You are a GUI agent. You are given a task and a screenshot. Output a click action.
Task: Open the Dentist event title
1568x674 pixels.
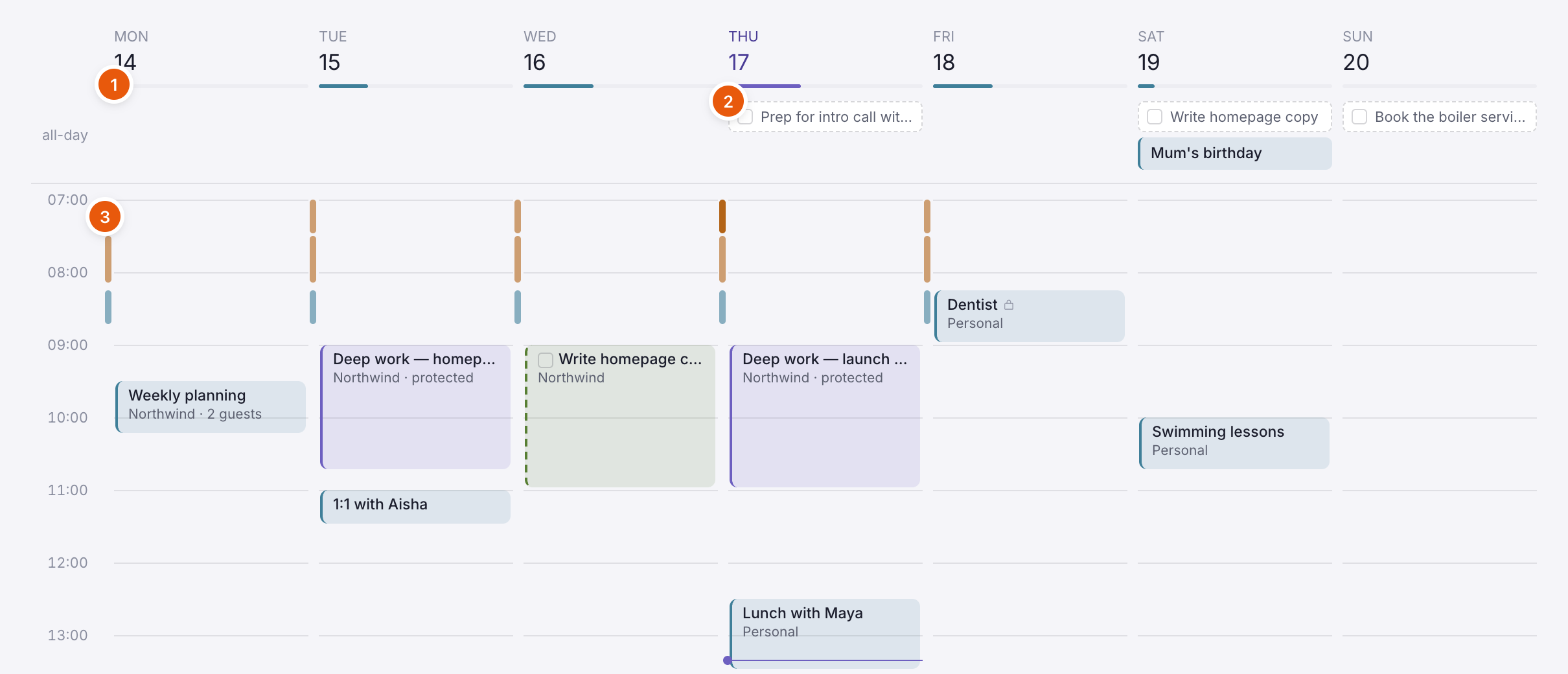tap(972, 305)
